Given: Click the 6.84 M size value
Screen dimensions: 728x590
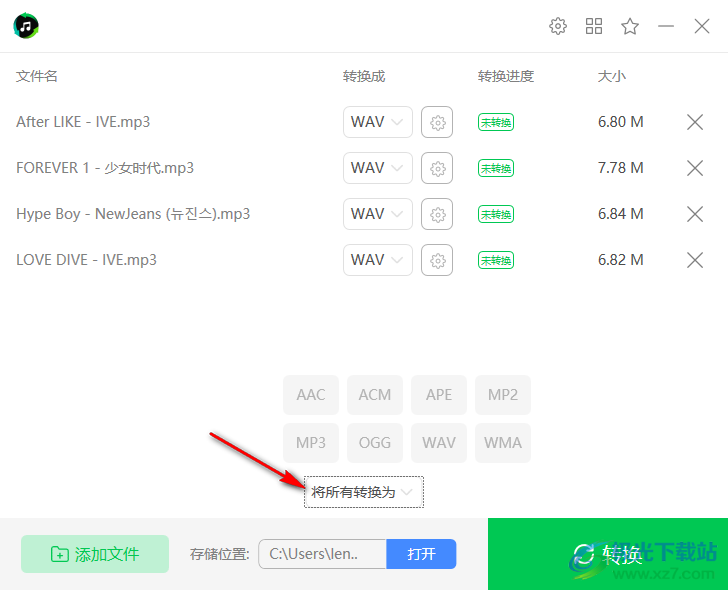Looking at the screenshot, I should (621, 214).
